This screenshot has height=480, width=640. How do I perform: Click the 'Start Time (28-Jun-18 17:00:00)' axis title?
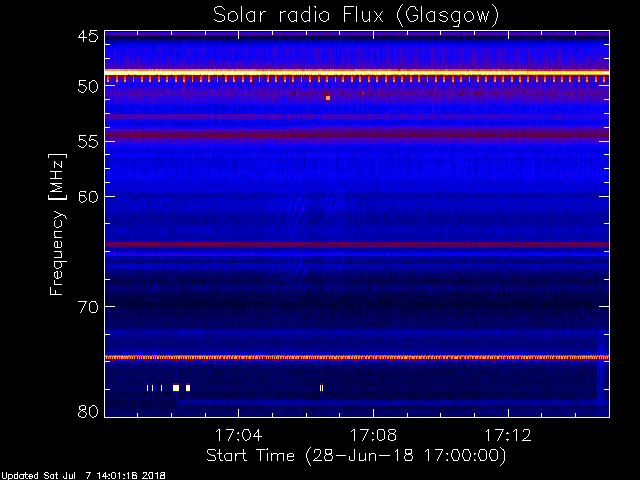click(x=356, y=456)
